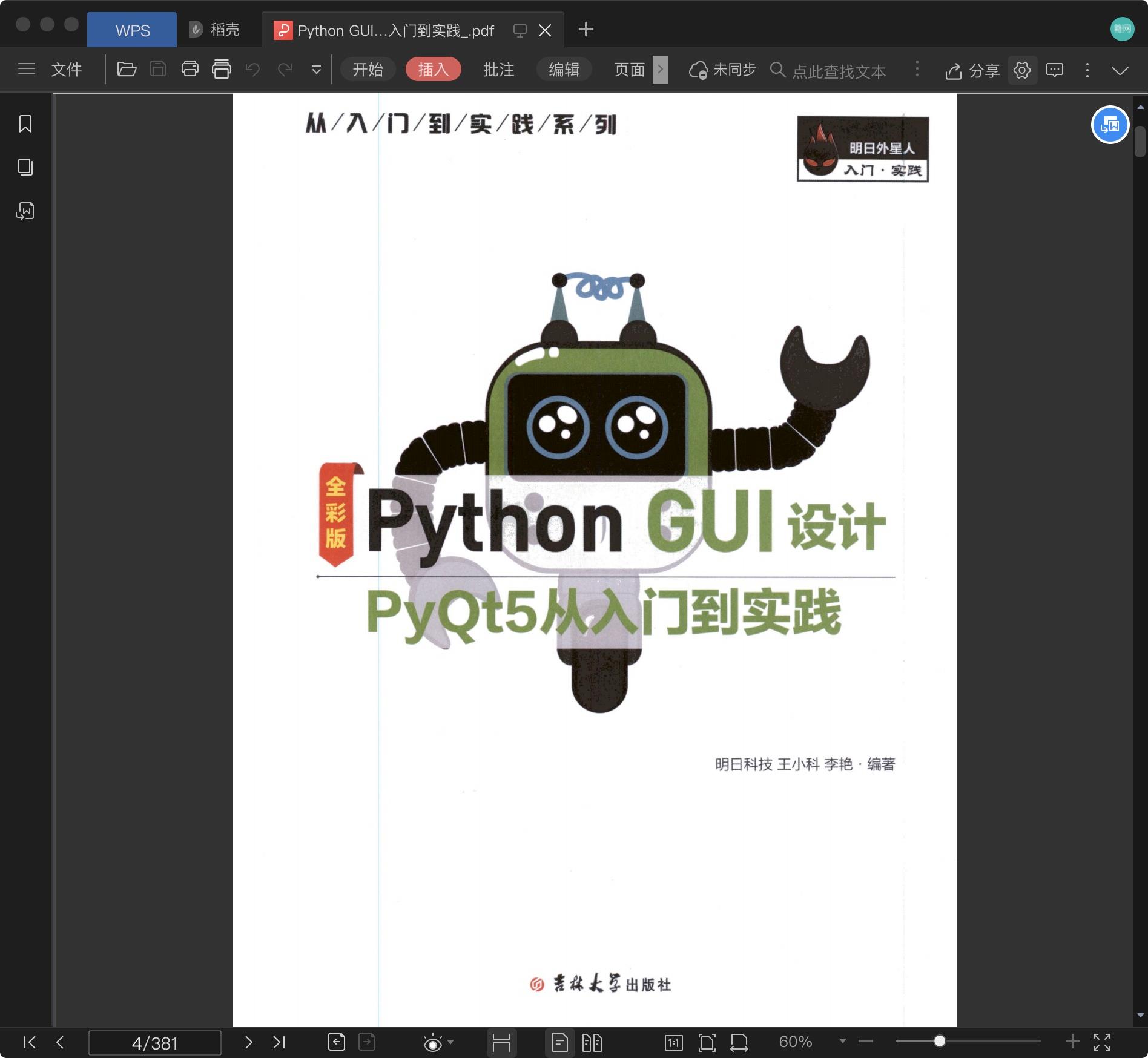Zoom out with the minus button

coord(866,1041)
